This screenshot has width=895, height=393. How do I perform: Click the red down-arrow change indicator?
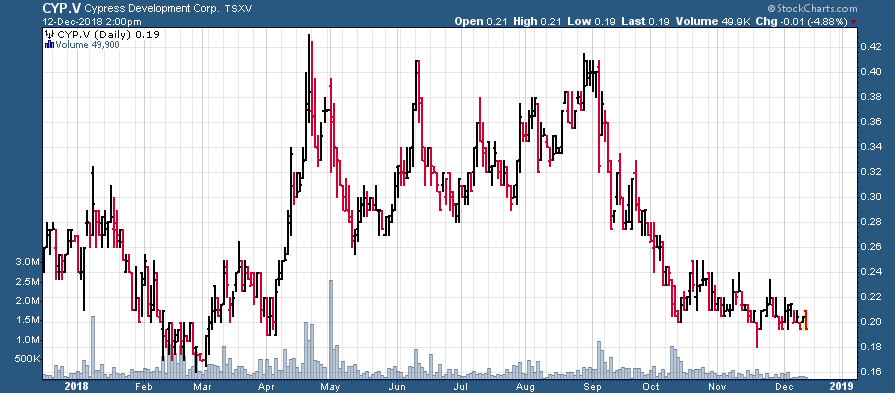click(x=853, y=22)
